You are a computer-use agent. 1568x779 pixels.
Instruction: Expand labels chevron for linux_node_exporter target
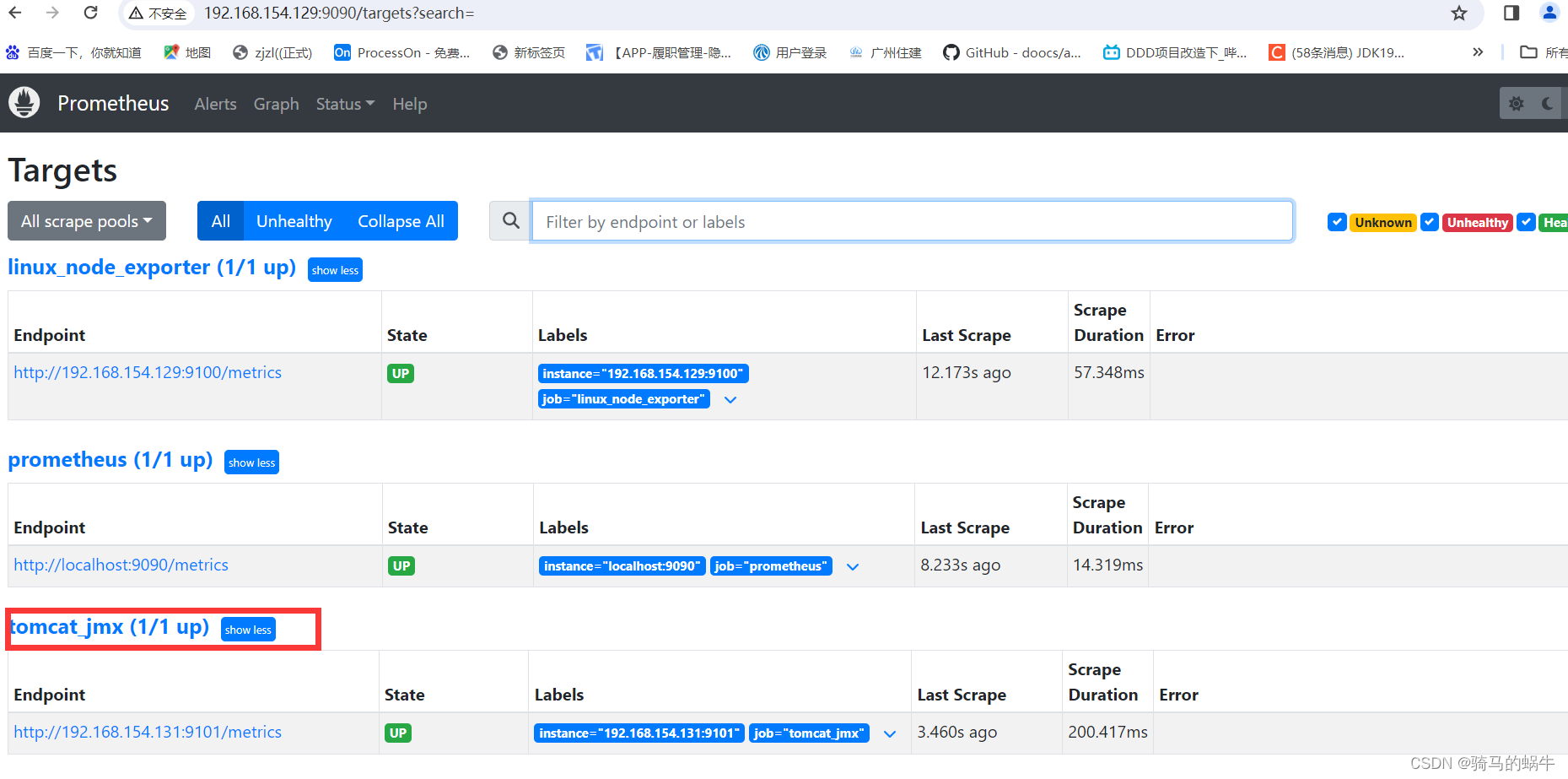click(730, 399)
